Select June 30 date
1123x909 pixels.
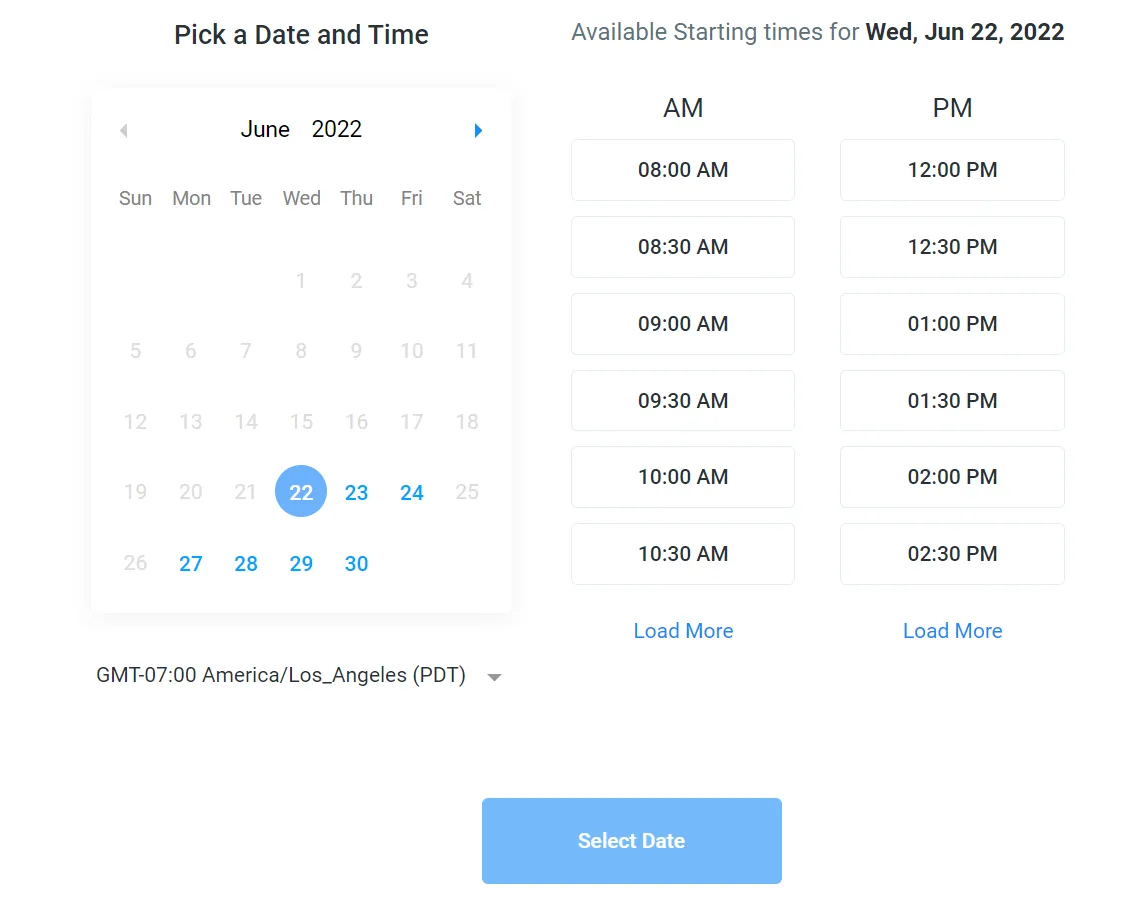[356, 563]
